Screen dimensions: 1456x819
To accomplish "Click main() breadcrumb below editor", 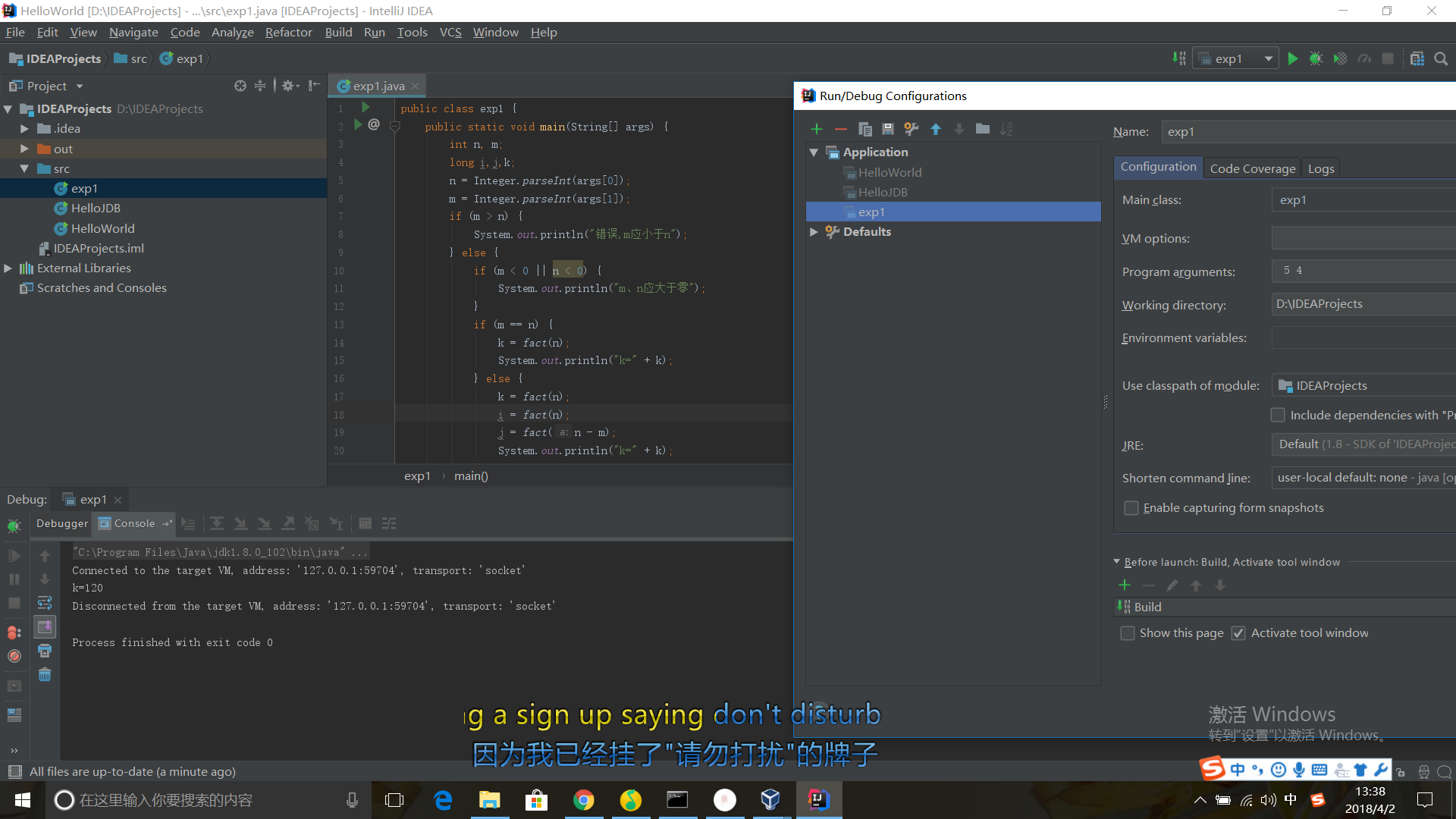I will (471, 476).
